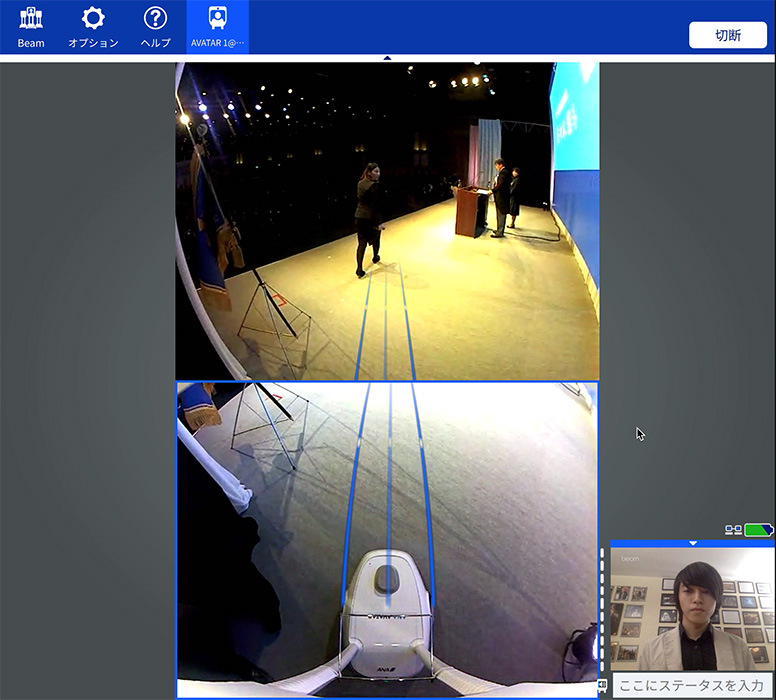Adjust the dashed volume slider beside webcam
776x700 pixels.
(602, 610)
